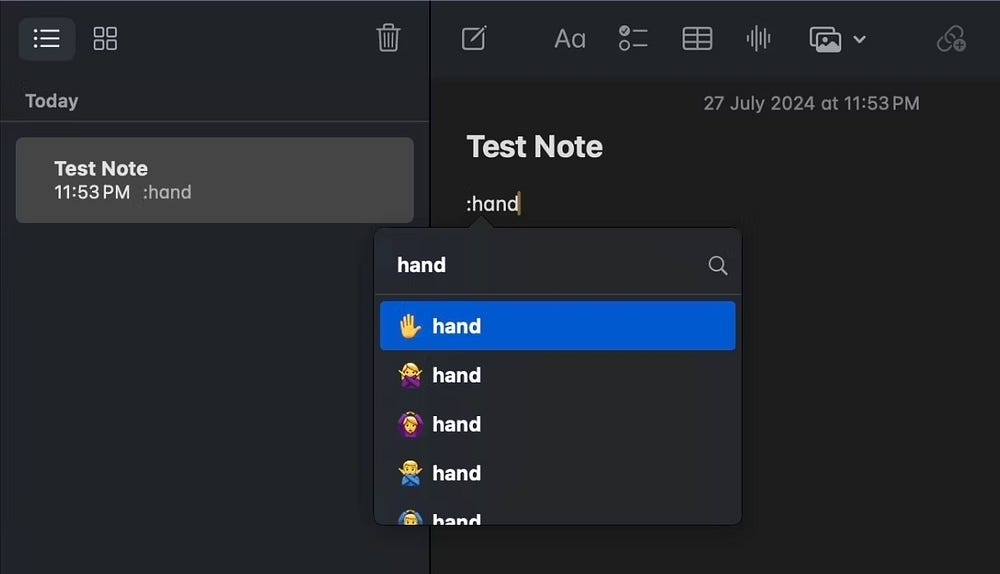Expand the media dropdown chevron
This screenshot has height=574, width=1000.
point(860,40)
